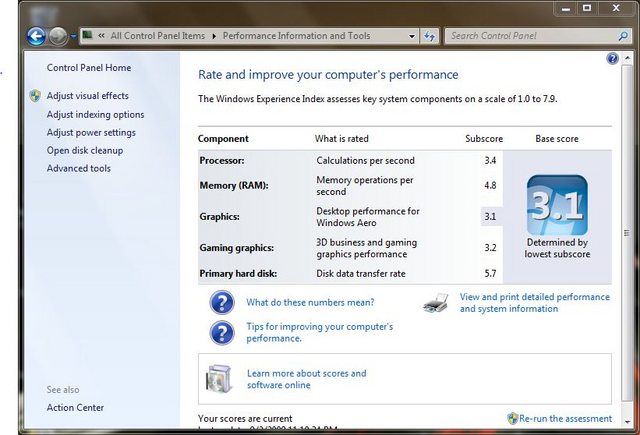Select All Control Panel Items breadcrumb
This screenshot has height=435, width=640.
(158, 36)
